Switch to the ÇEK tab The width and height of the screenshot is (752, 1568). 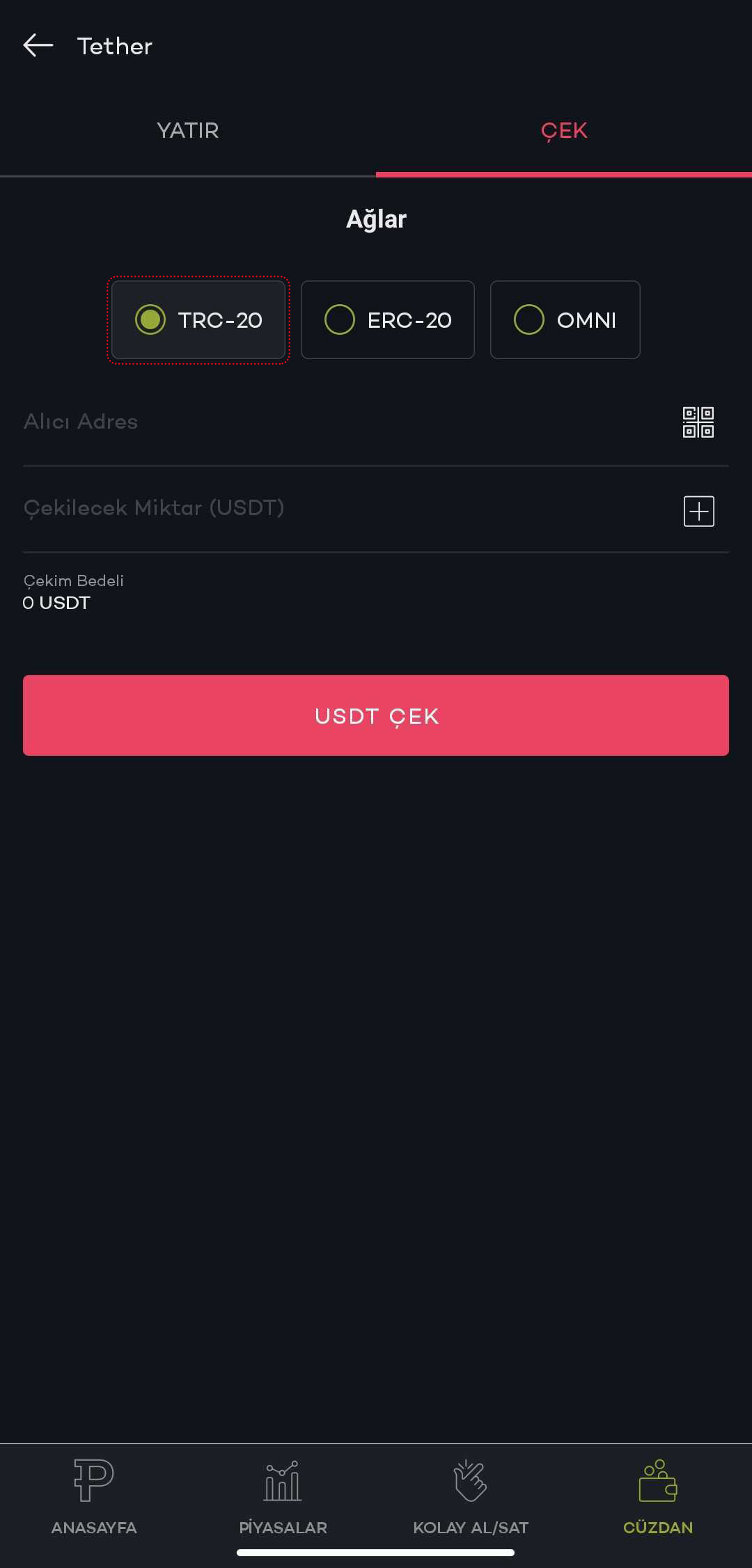(564, 131)
